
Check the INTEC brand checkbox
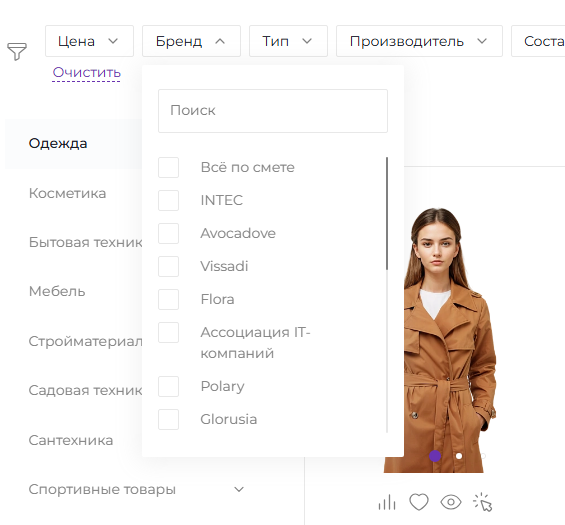168,200
